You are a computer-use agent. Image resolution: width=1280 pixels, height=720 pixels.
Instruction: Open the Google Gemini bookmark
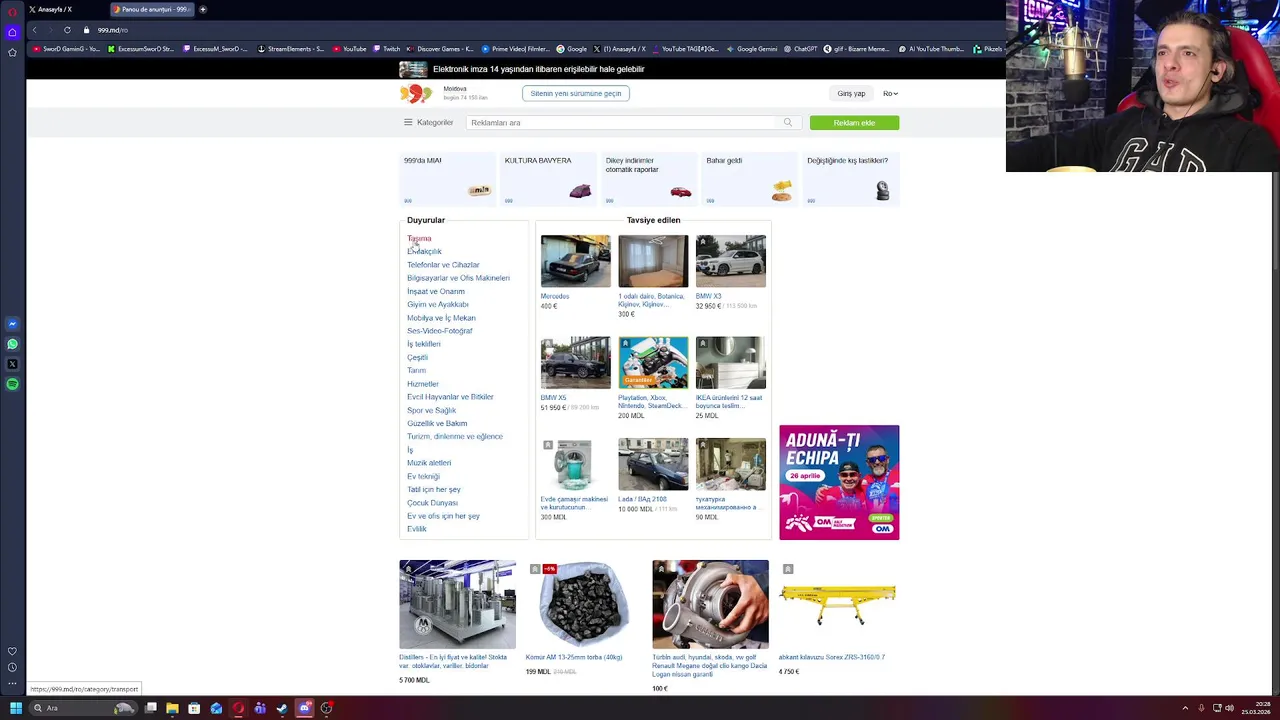point(752,48)
